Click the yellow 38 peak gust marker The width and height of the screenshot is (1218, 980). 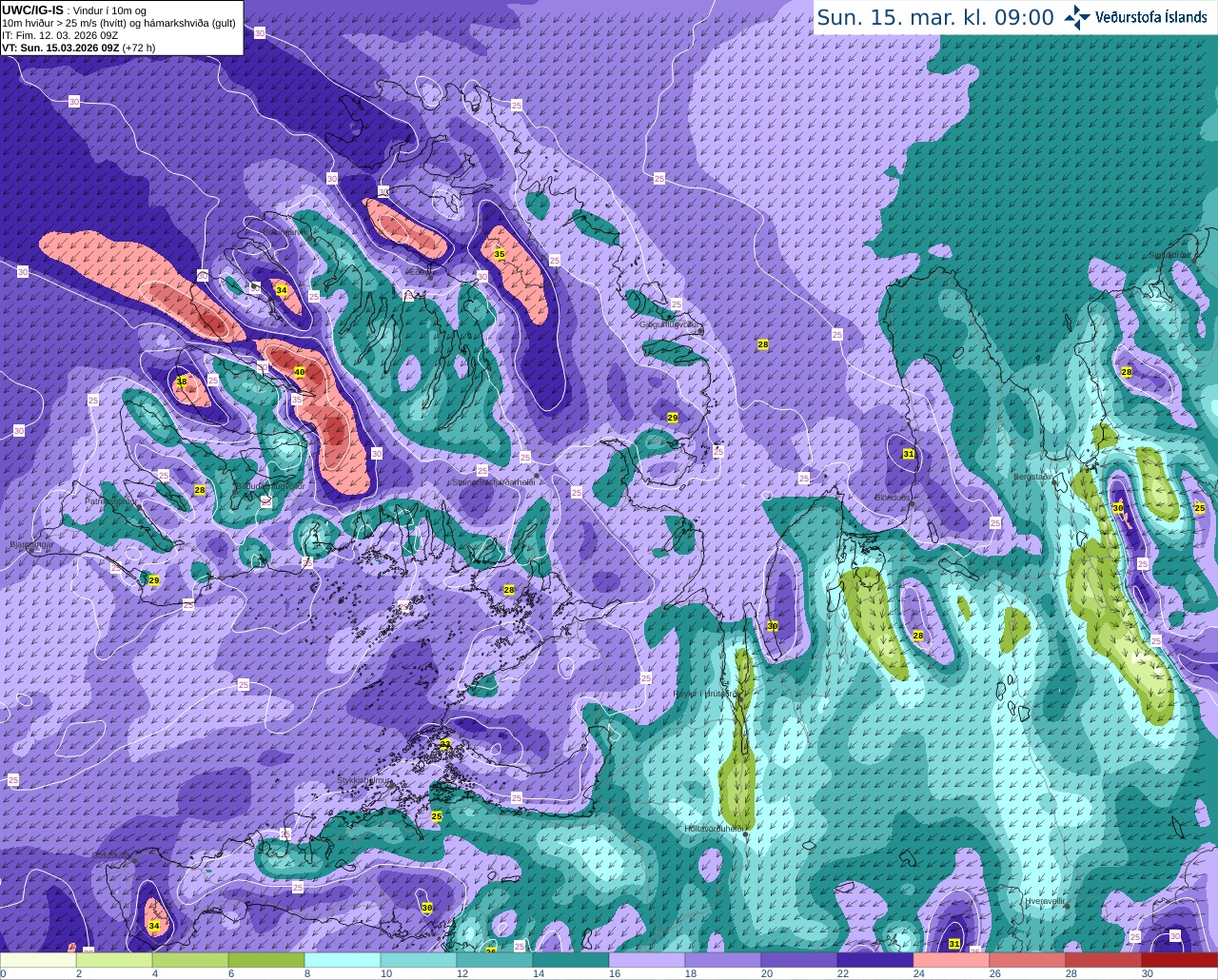(182, 382)
